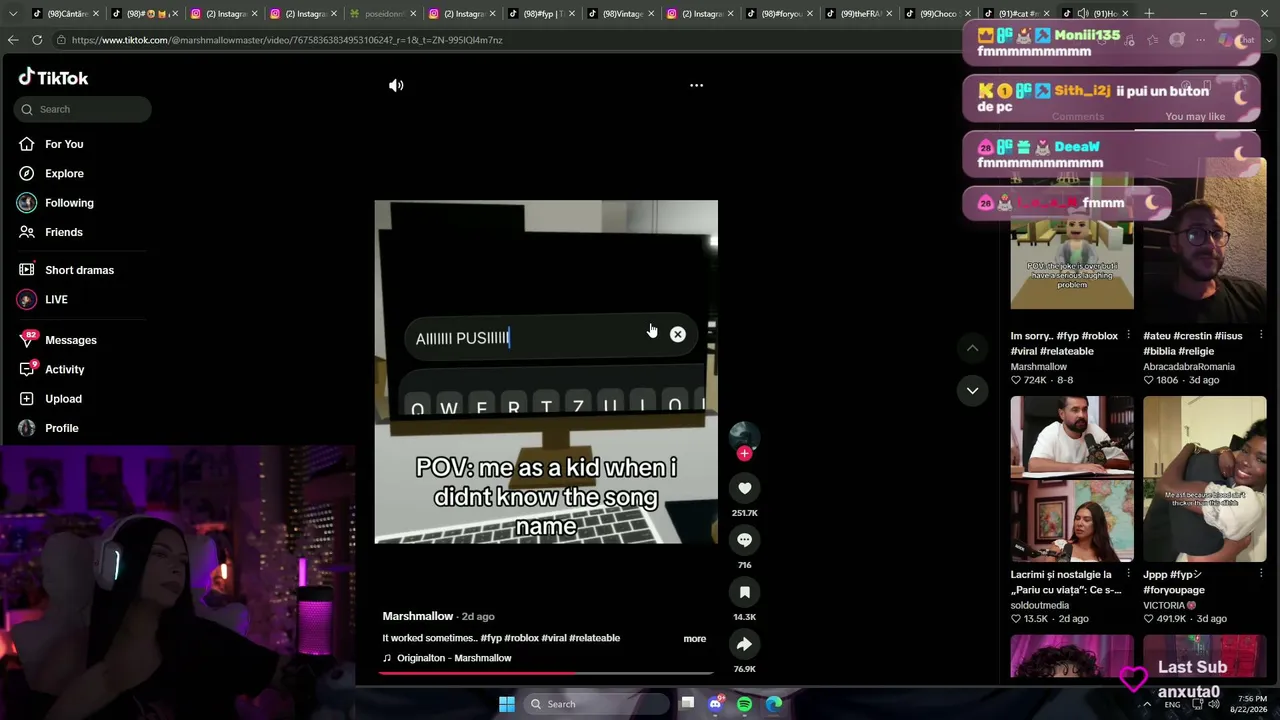Seek on the red video progress bar
The image size is (1280, 720).
(546, 672)
